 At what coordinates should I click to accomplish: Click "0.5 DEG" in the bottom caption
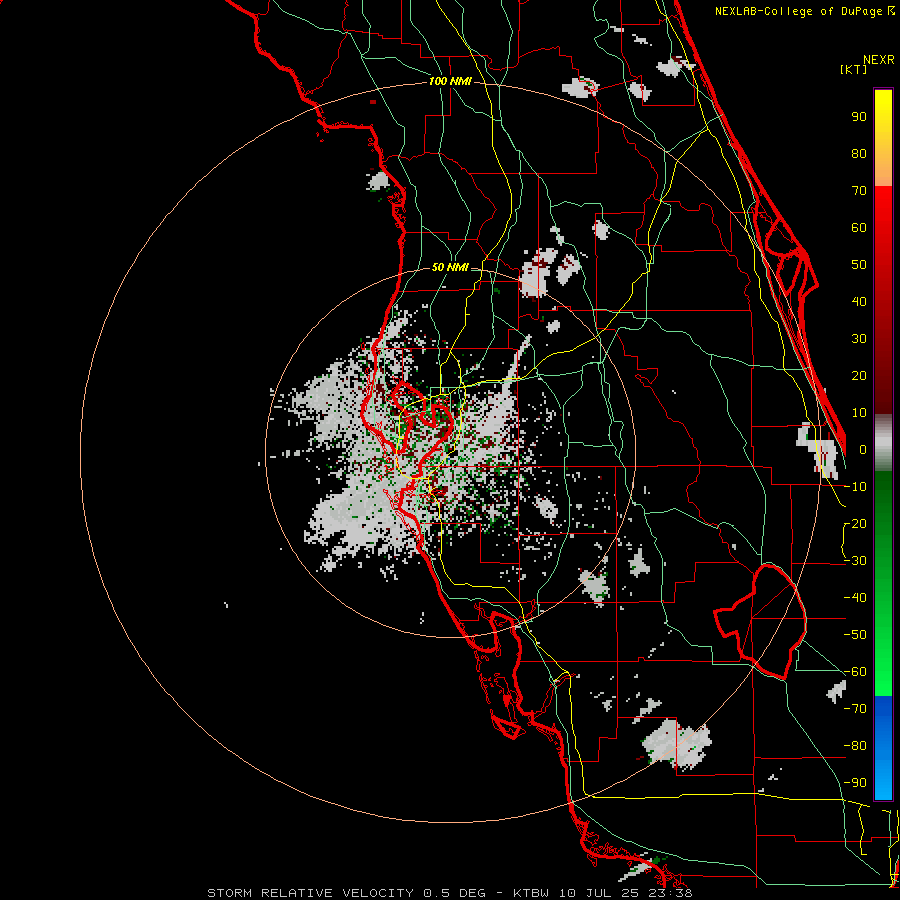(454, 893)
